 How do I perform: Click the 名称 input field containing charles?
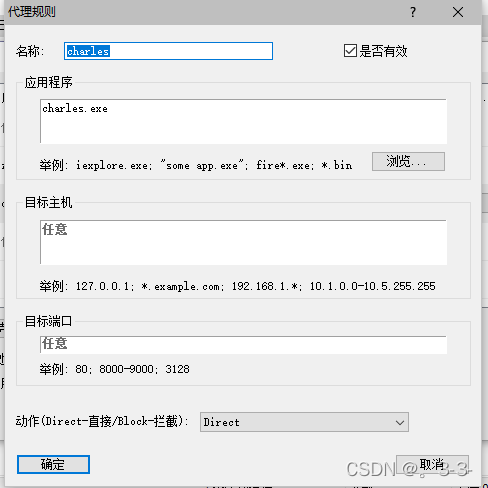[168, 51]
